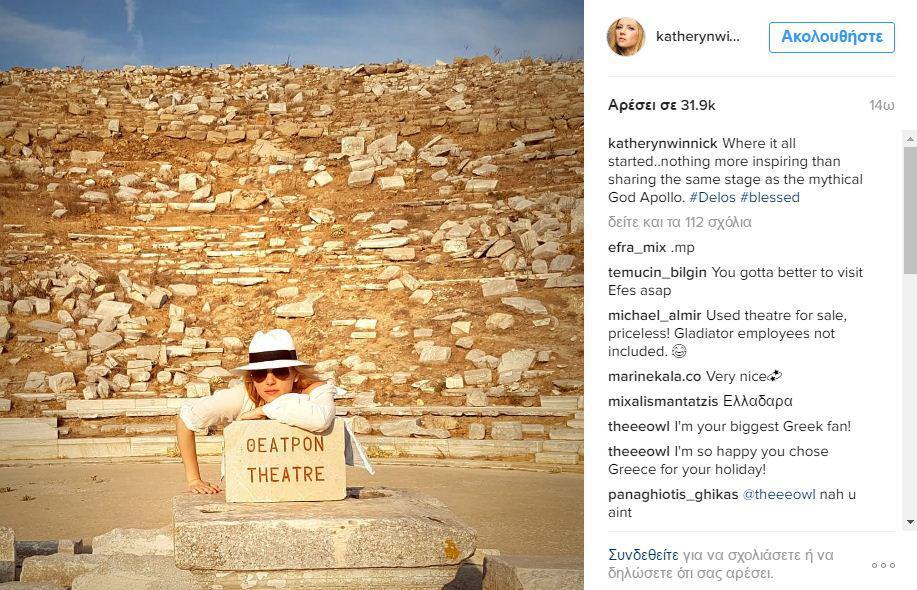The width and height of the screenshot is (917, 590).
Task: Click the Delos theatre photo
Action: 292,295
